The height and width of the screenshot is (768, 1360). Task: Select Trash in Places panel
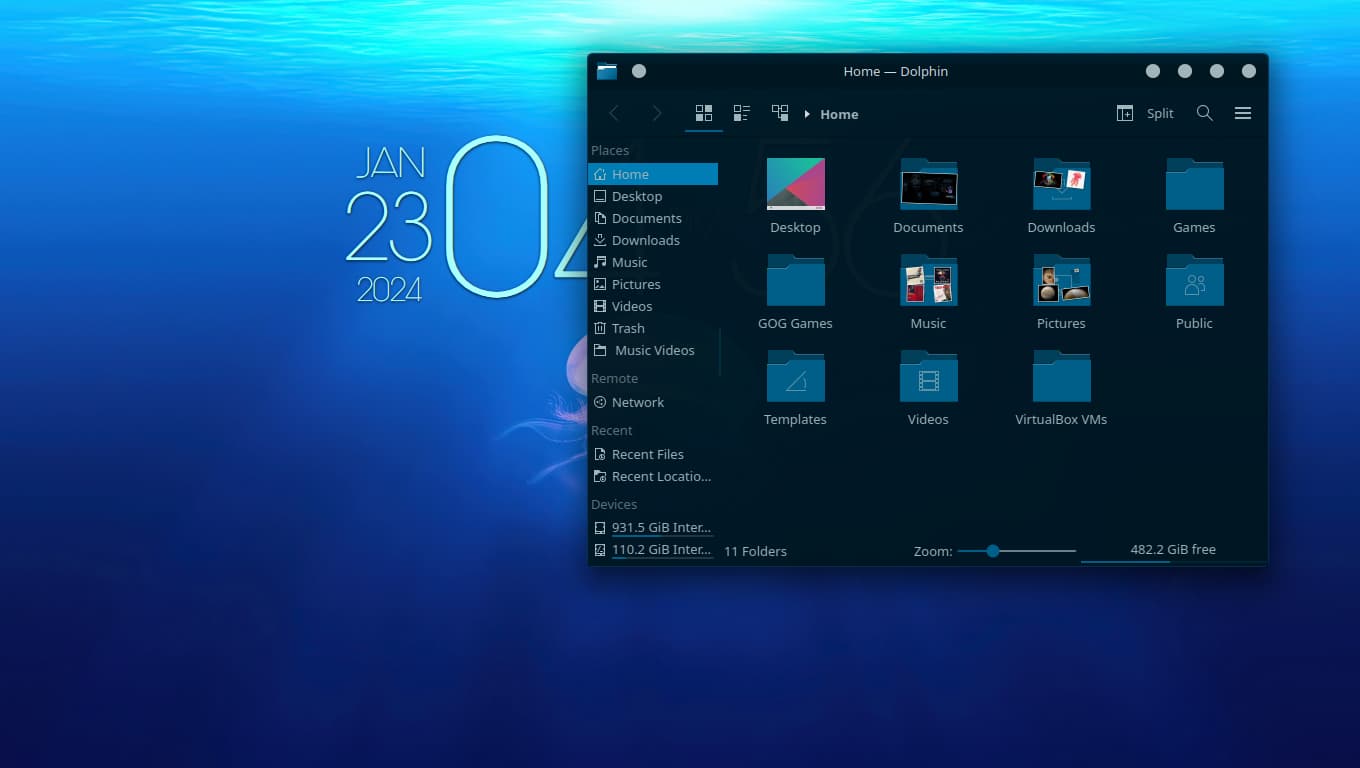click(x=628, y=328)
